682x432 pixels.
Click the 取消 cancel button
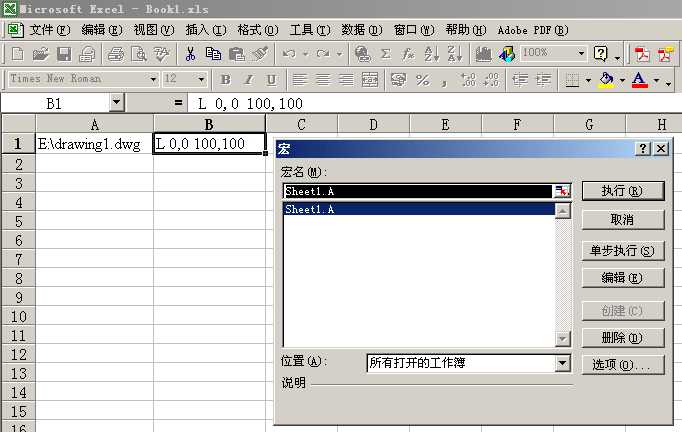coord(623,220)
